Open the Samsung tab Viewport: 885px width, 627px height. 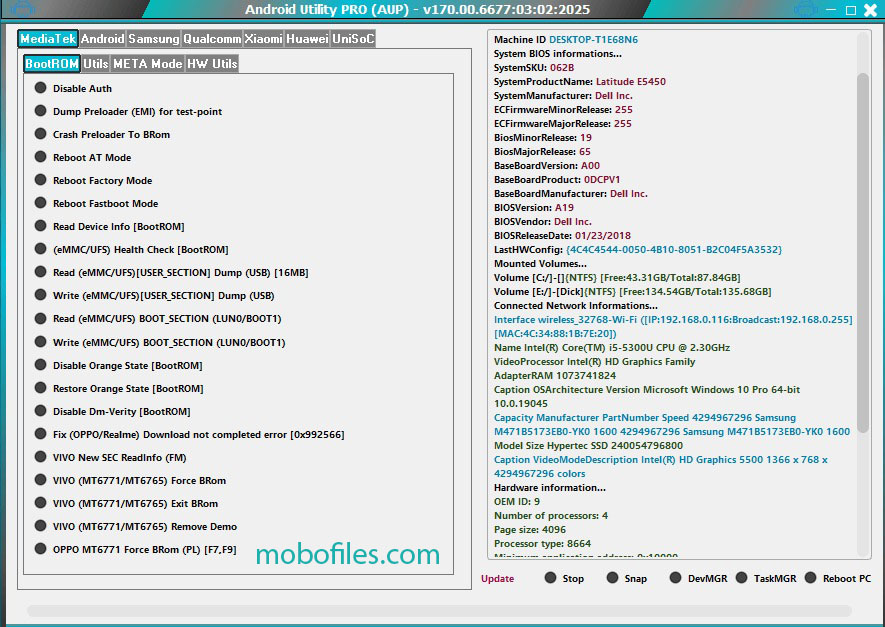click(154, 38)
